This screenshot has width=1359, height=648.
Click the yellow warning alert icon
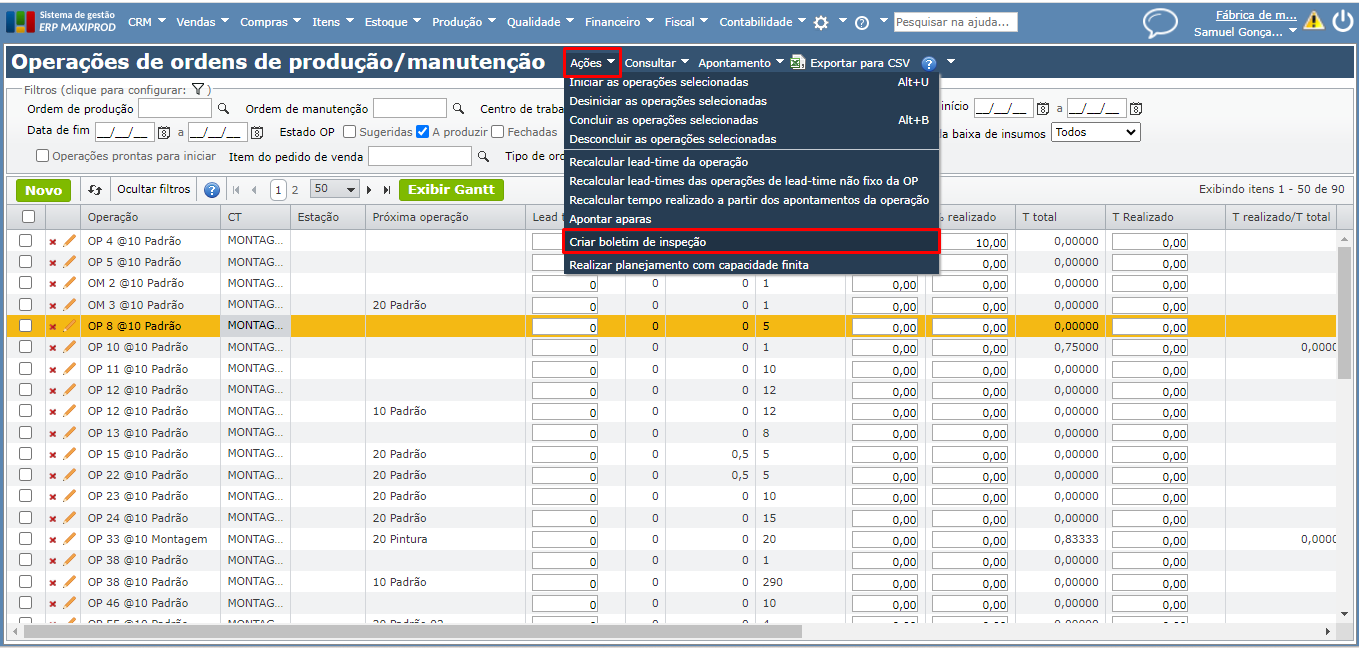pyautogui.click(x=1314, y=21)
